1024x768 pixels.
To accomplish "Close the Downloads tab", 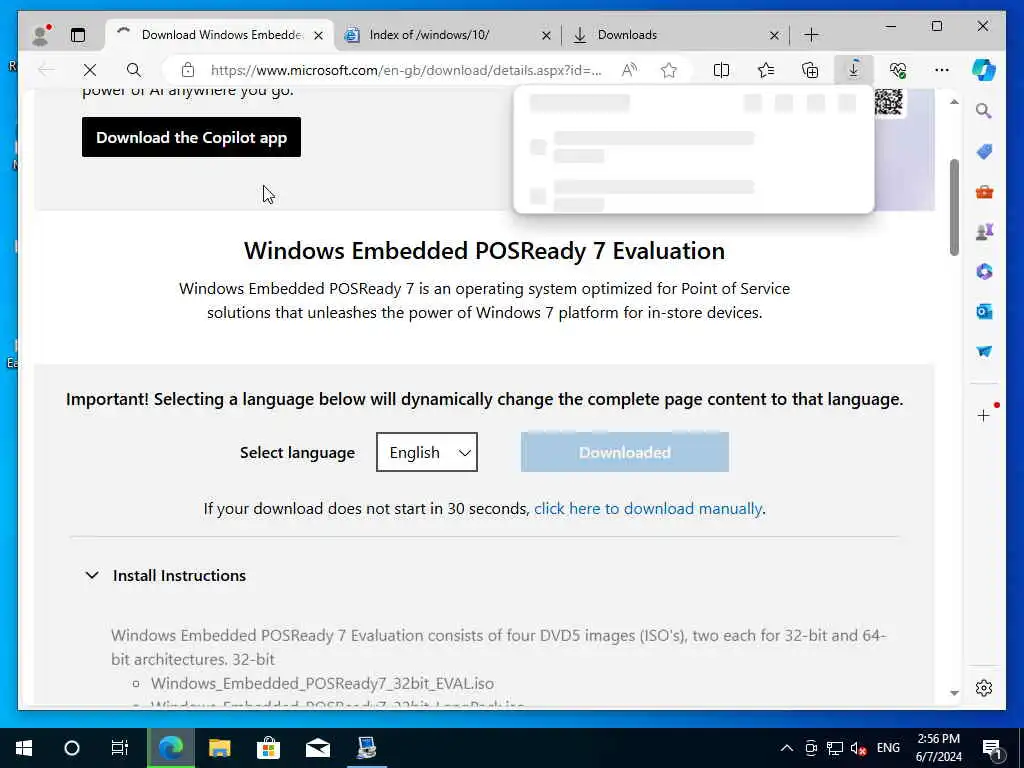I will (x=774, y=35).
